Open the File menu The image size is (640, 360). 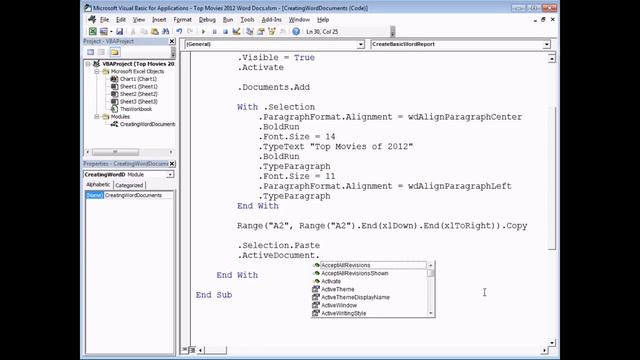click(x=104, y=20)
